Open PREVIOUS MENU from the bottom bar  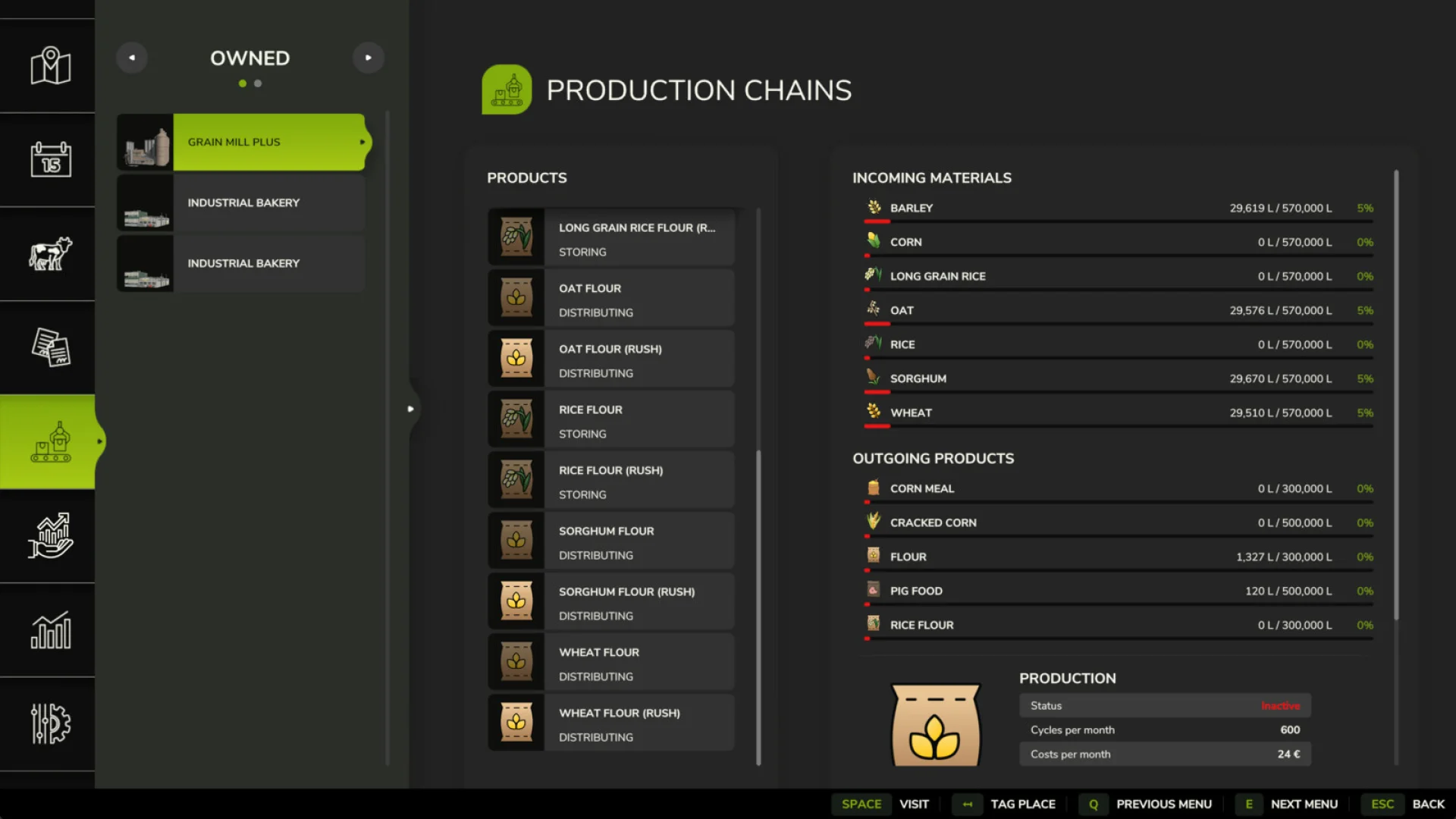1165,804
